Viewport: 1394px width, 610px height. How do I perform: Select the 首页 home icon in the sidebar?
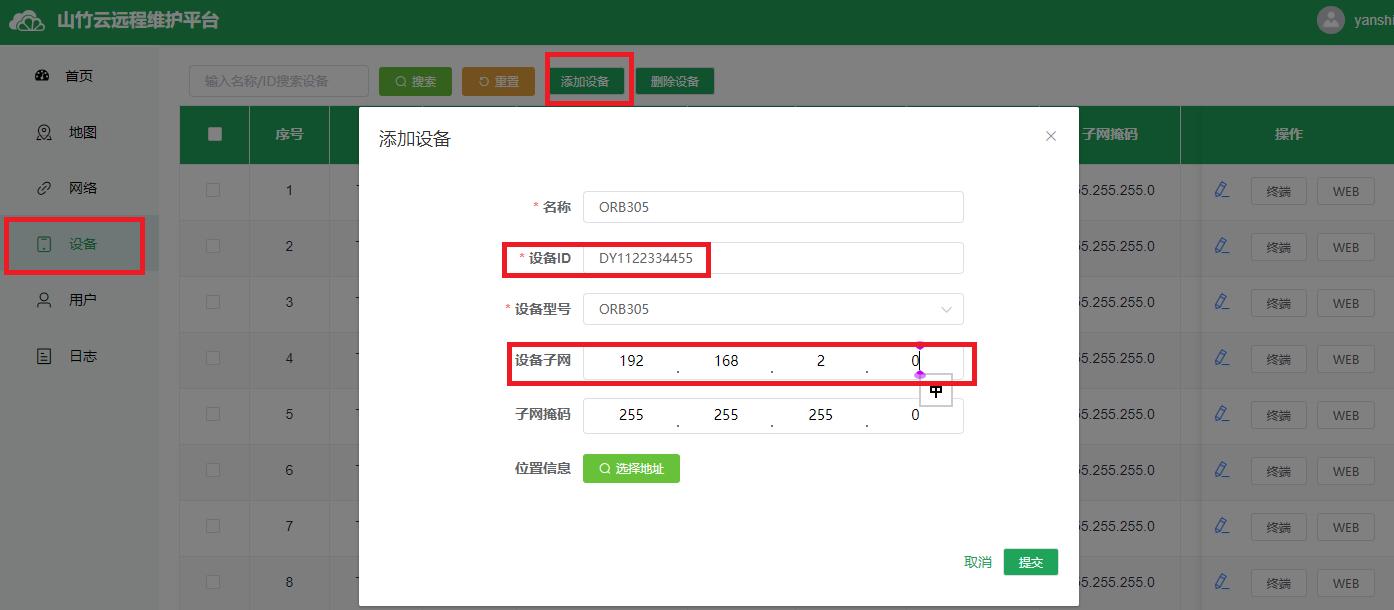coord(42,75)
